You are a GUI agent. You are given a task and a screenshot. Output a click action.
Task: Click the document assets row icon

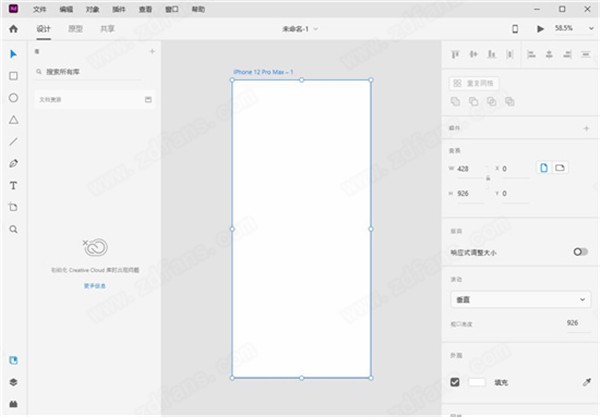(x=148, y=99)
